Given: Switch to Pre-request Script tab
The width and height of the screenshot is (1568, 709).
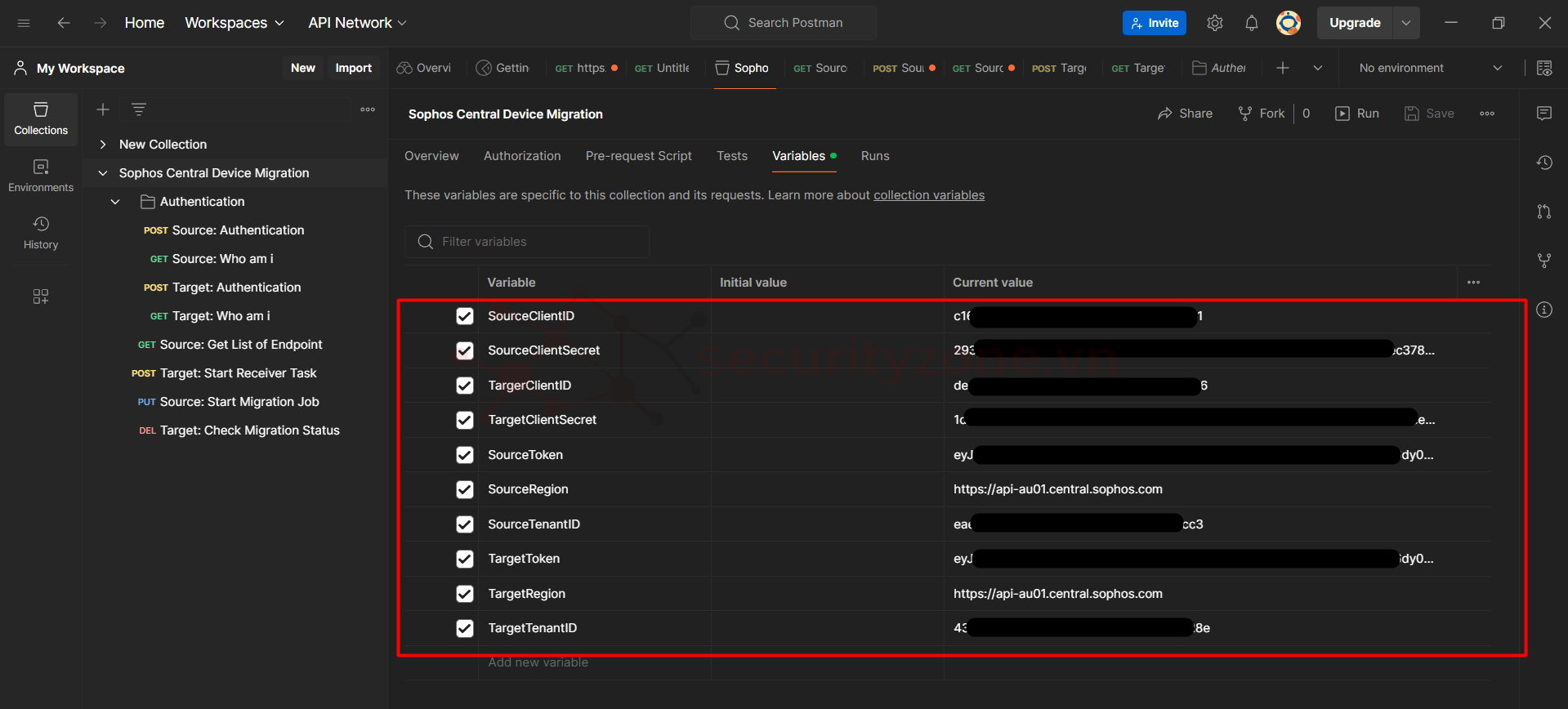Looking at the screenshot, I should pyautogui.click(x=638, y=156).
